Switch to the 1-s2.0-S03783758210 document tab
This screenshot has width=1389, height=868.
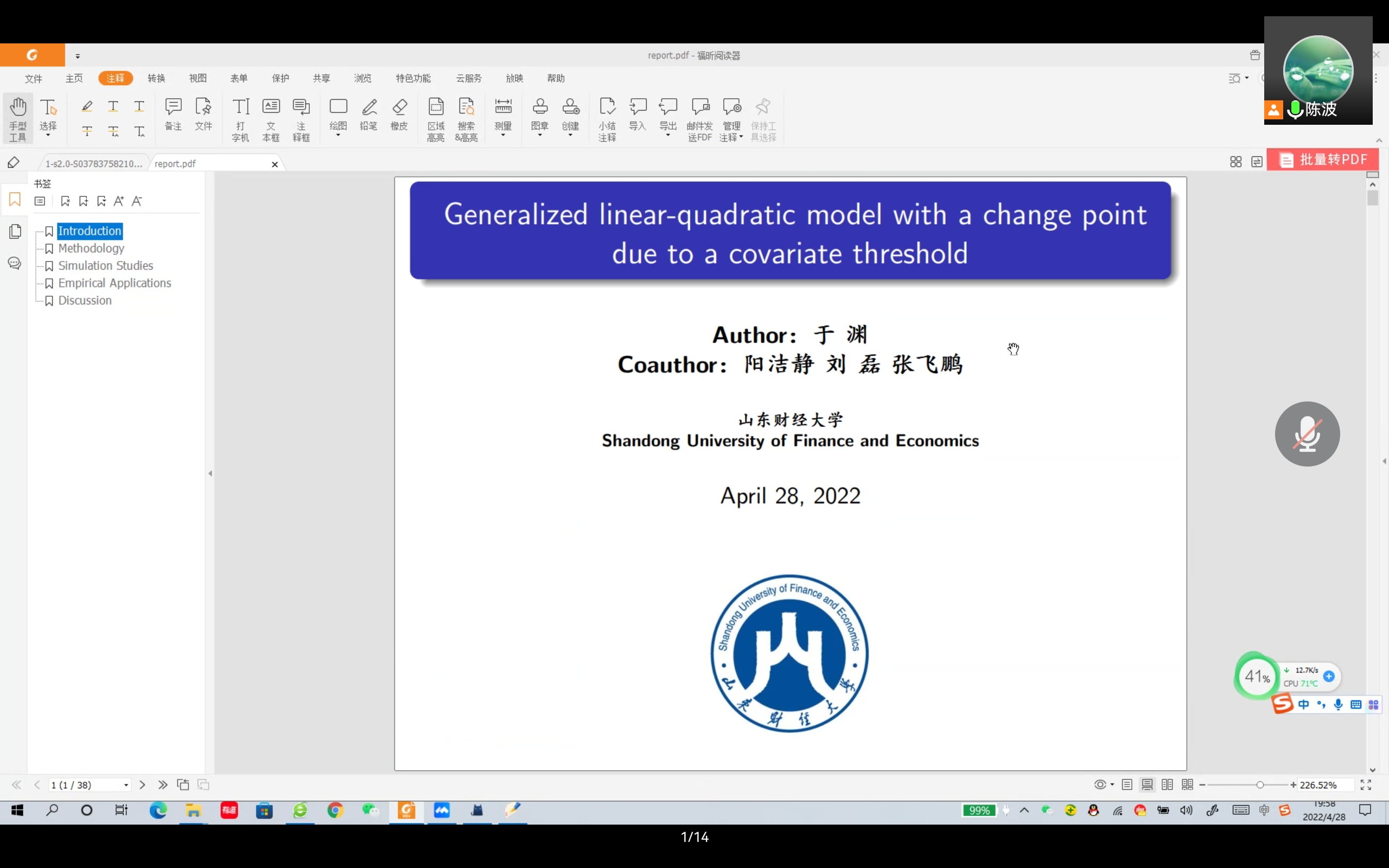[x=93, y=164]
